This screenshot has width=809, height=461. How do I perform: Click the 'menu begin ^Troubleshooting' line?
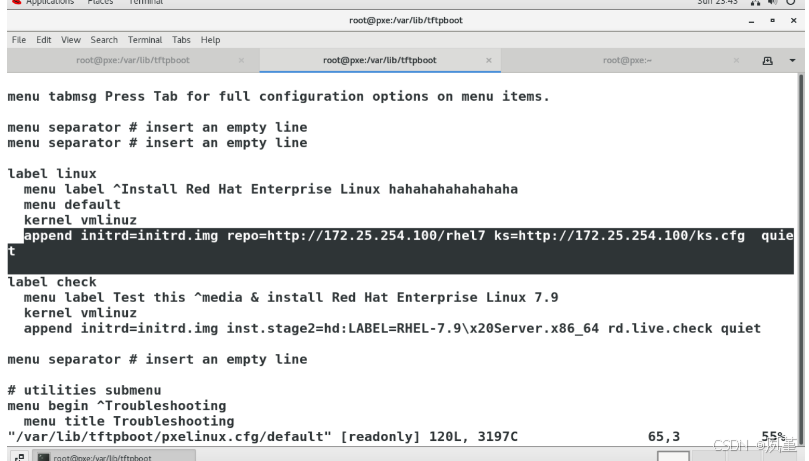117,406
